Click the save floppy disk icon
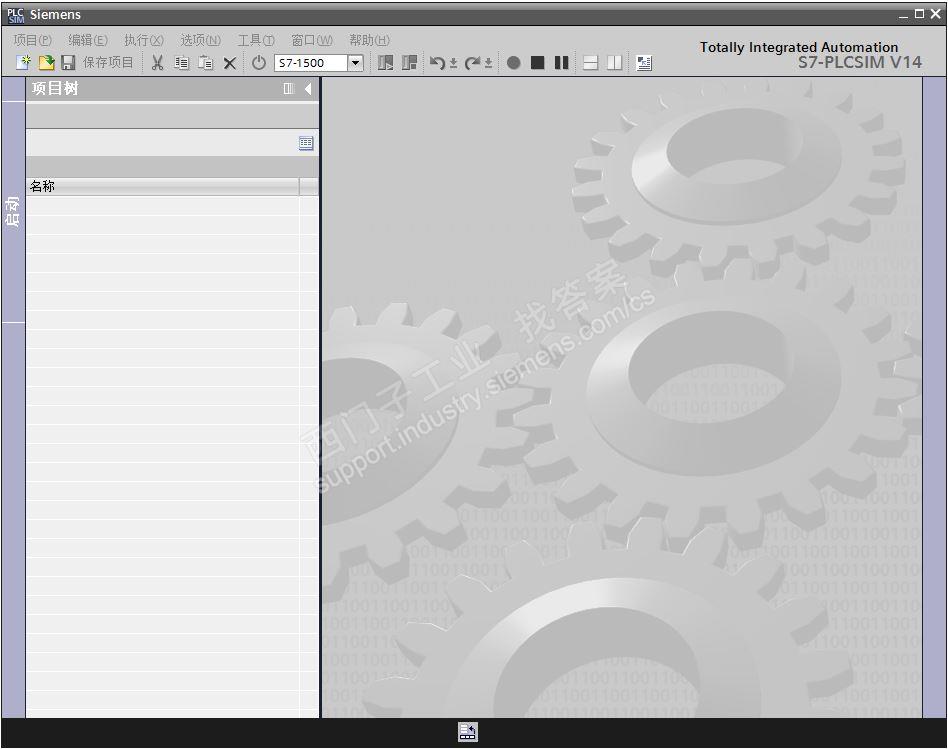Viewport: 948px width, 749px height. [68, 62]
